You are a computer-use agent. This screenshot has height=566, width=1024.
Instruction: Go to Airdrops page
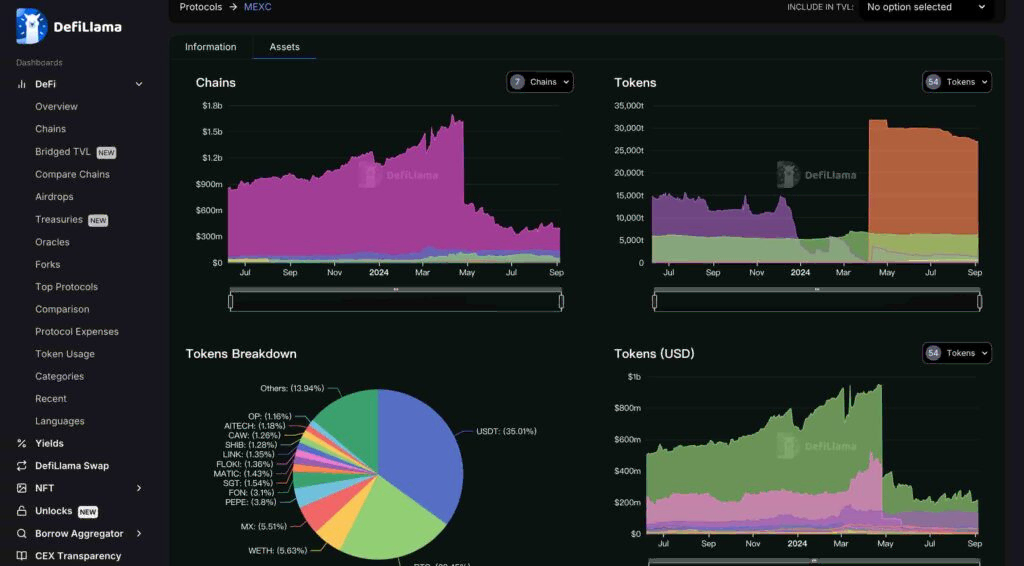pyautogui.click(x=54, y=197)
